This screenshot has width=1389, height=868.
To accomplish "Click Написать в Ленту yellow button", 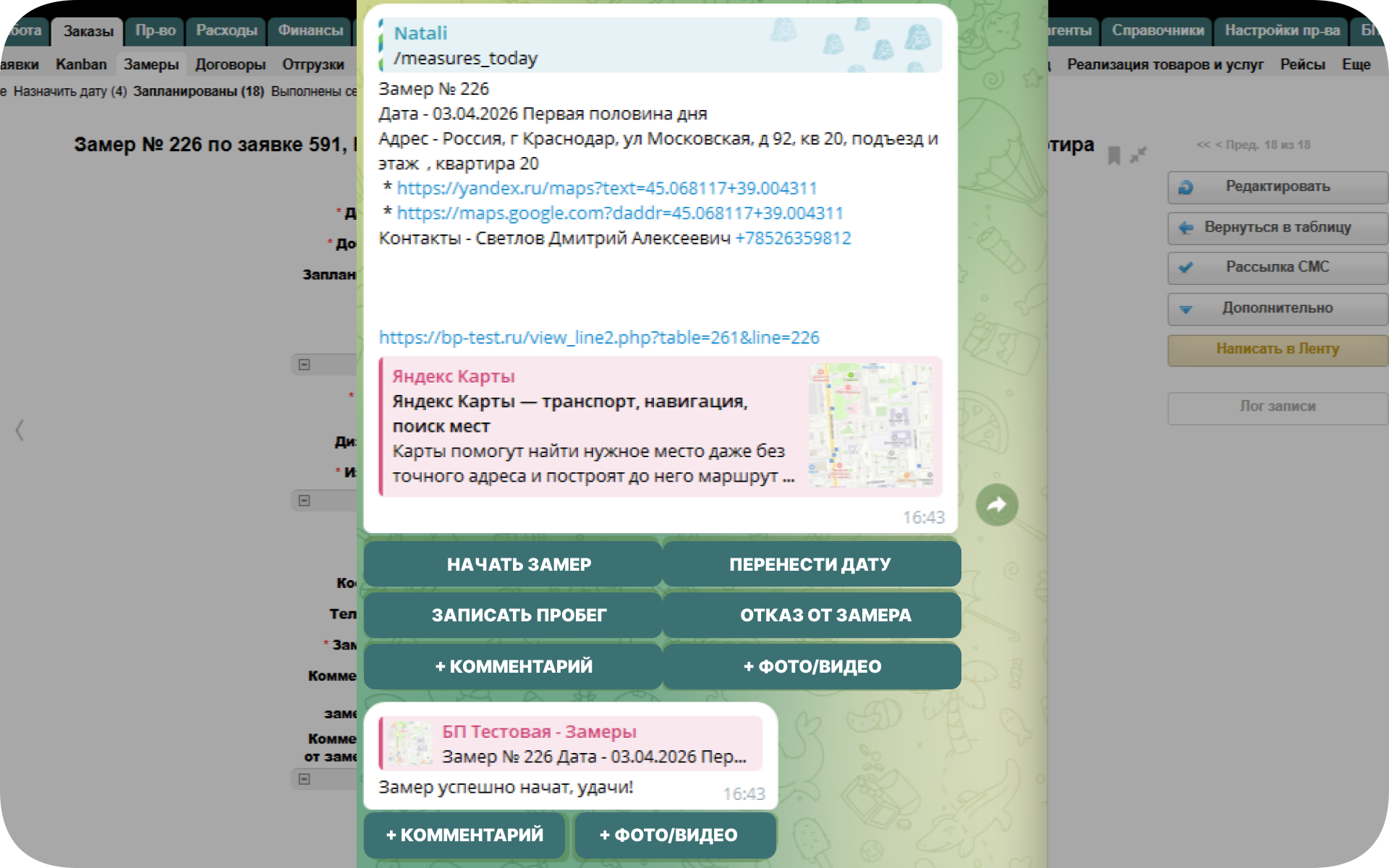I will [x=1277, y=349].
